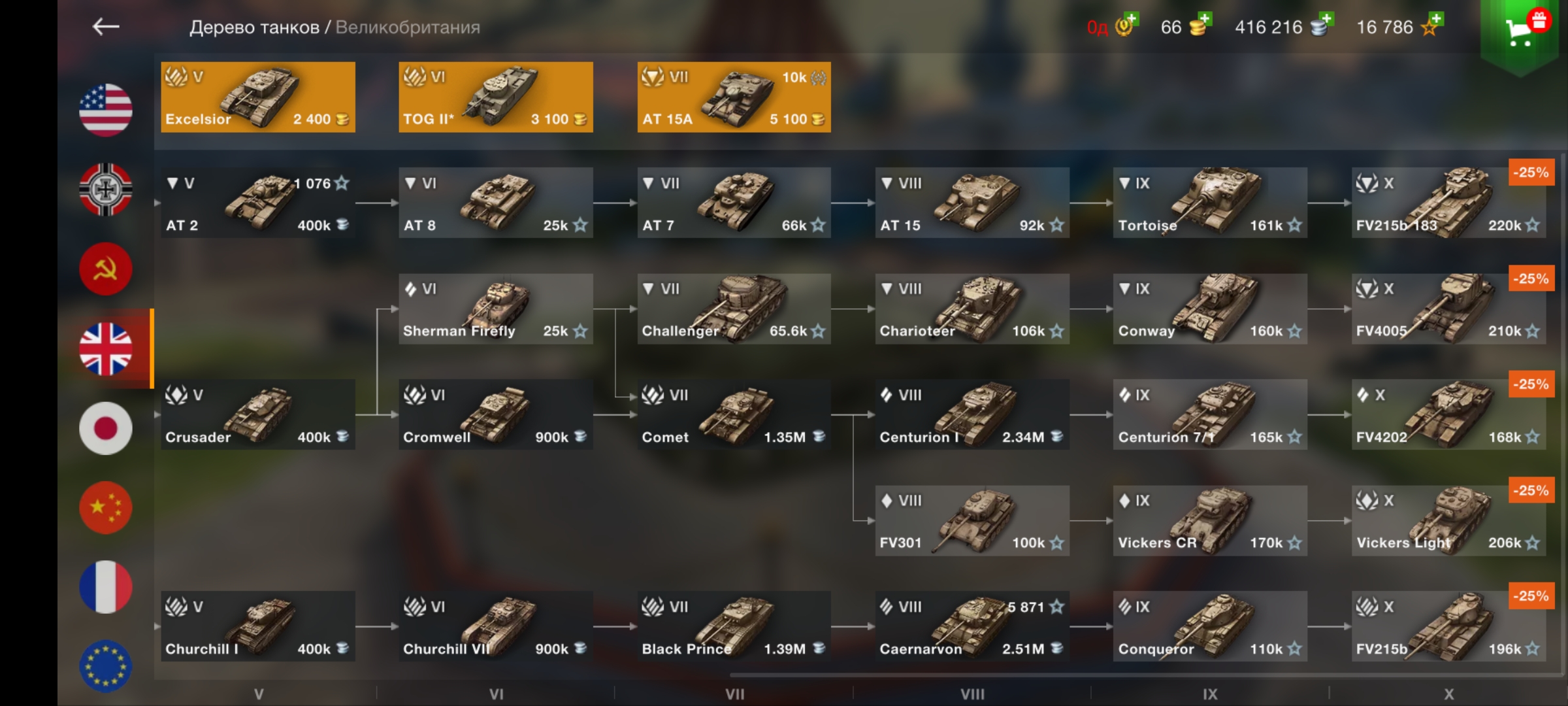
Task: Select the USSR flag nation
Action: coord(106,269)
